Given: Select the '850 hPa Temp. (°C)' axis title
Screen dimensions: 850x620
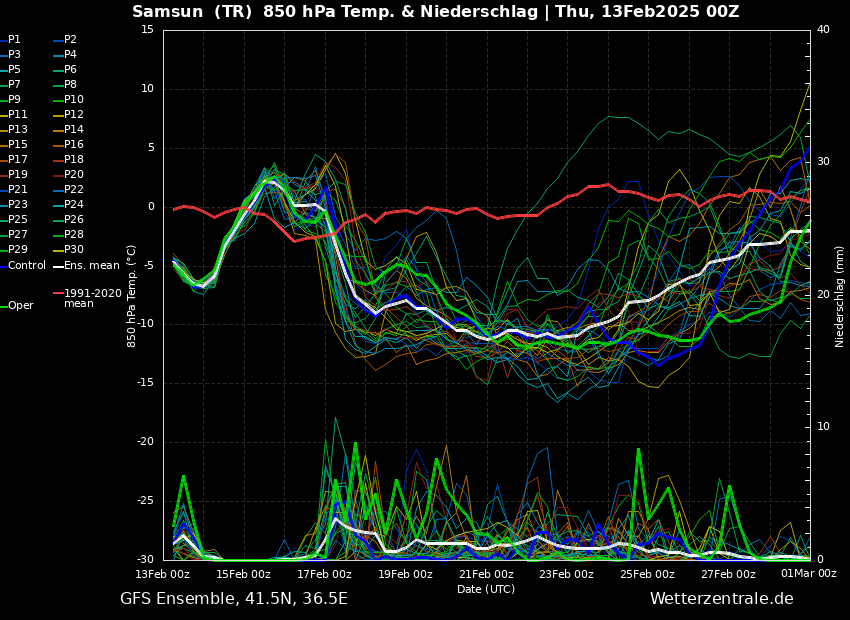Looking at the screenshot, I should click(x=132, y=296).
